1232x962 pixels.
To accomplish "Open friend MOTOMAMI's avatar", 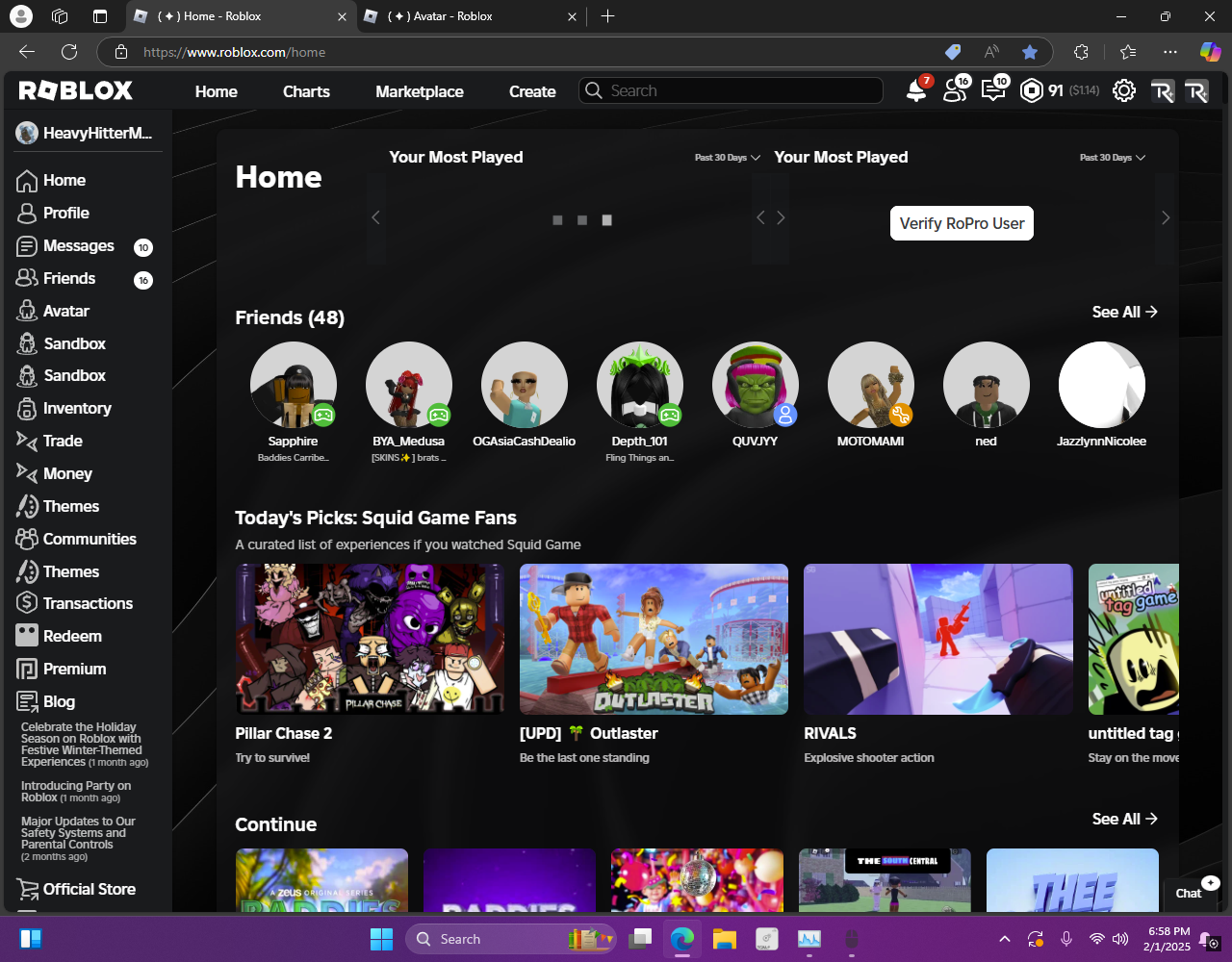I will tap(871, 385).
